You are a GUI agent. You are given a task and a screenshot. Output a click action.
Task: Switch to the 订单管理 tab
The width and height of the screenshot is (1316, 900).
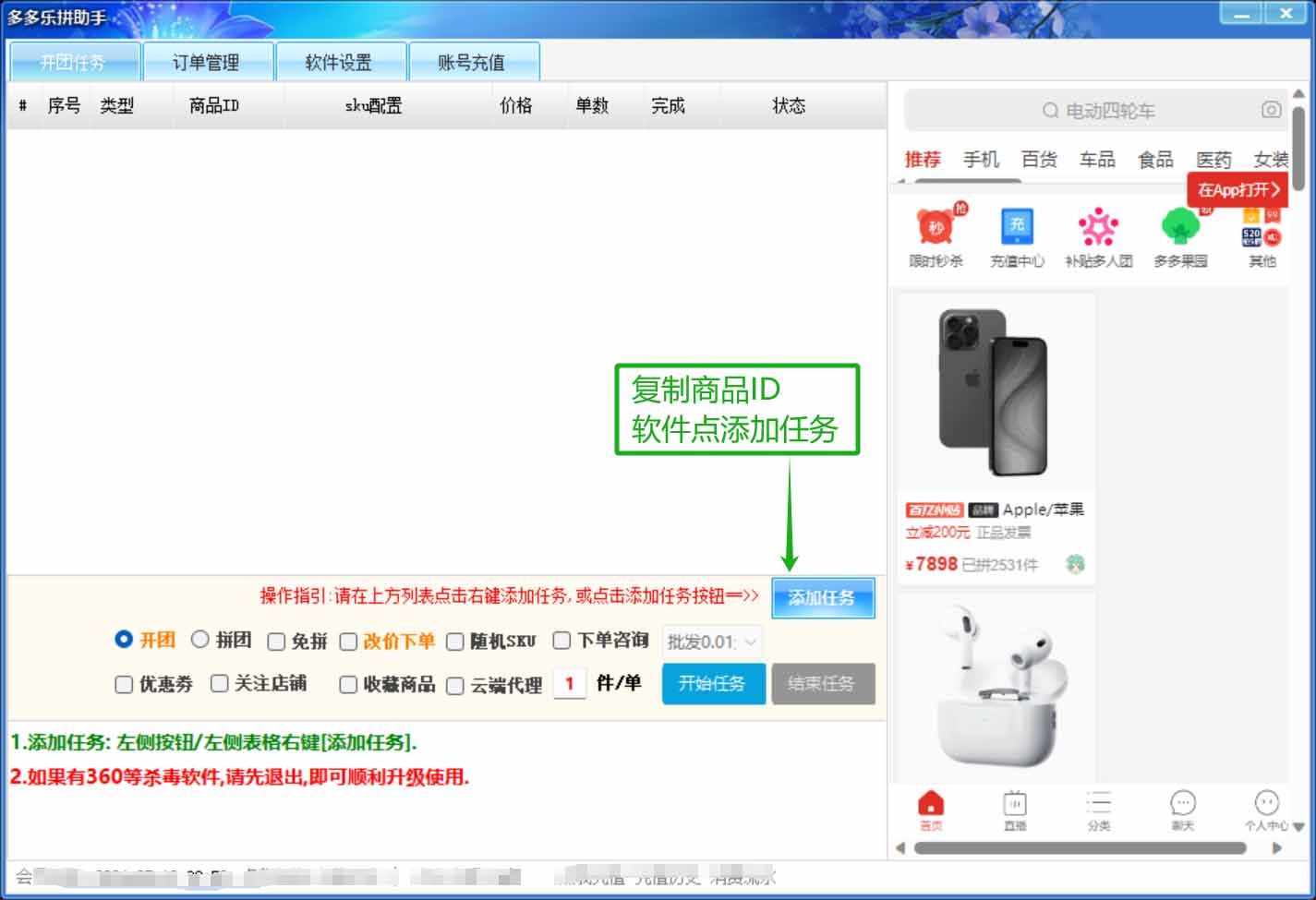coord(206,63)
